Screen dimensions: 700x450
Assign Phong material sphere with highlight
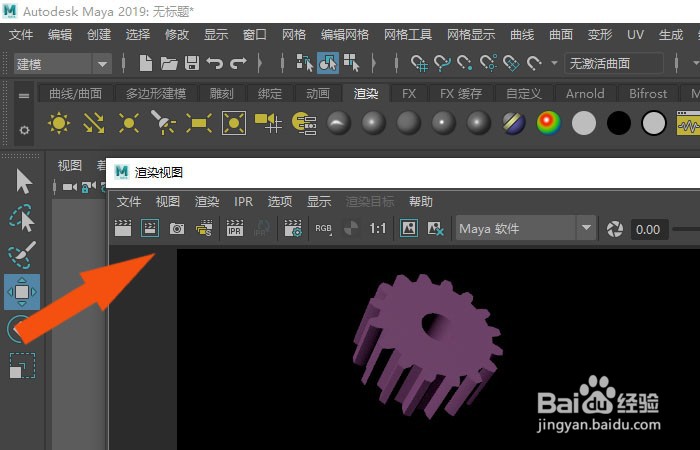(x=443, y=123)
